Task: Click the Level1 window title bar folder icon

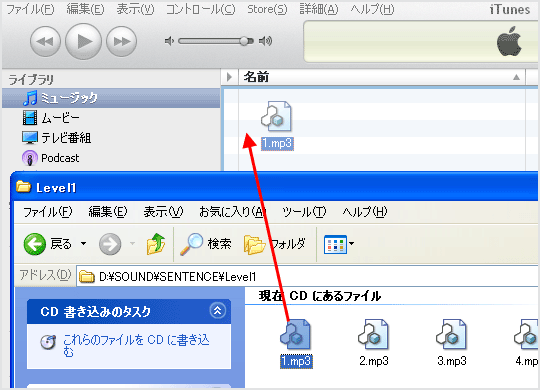Action: pyautogui.click(x=23, y=186)
